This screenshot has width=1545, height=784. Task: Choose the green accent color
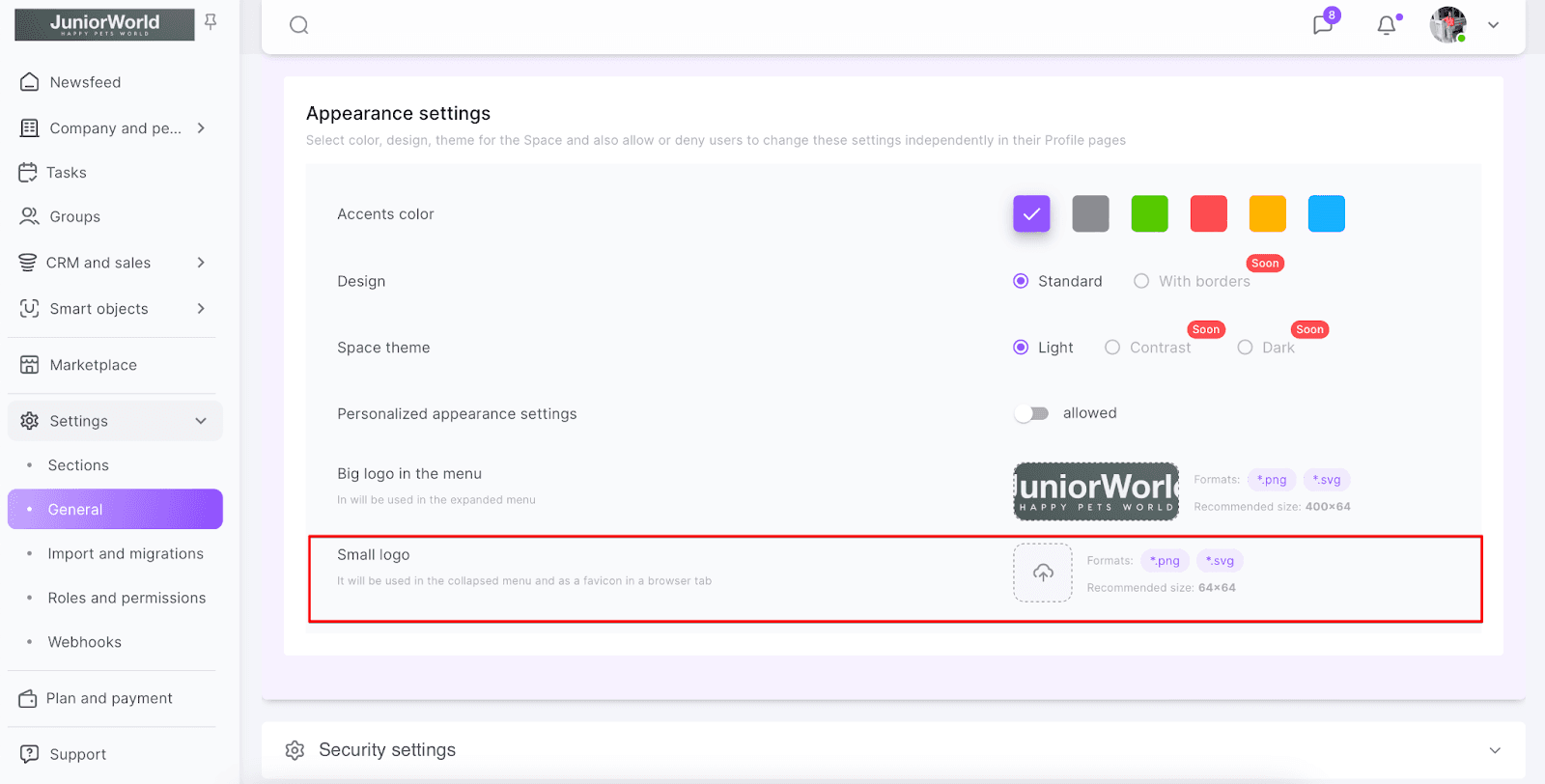[x=1149, y=213]
